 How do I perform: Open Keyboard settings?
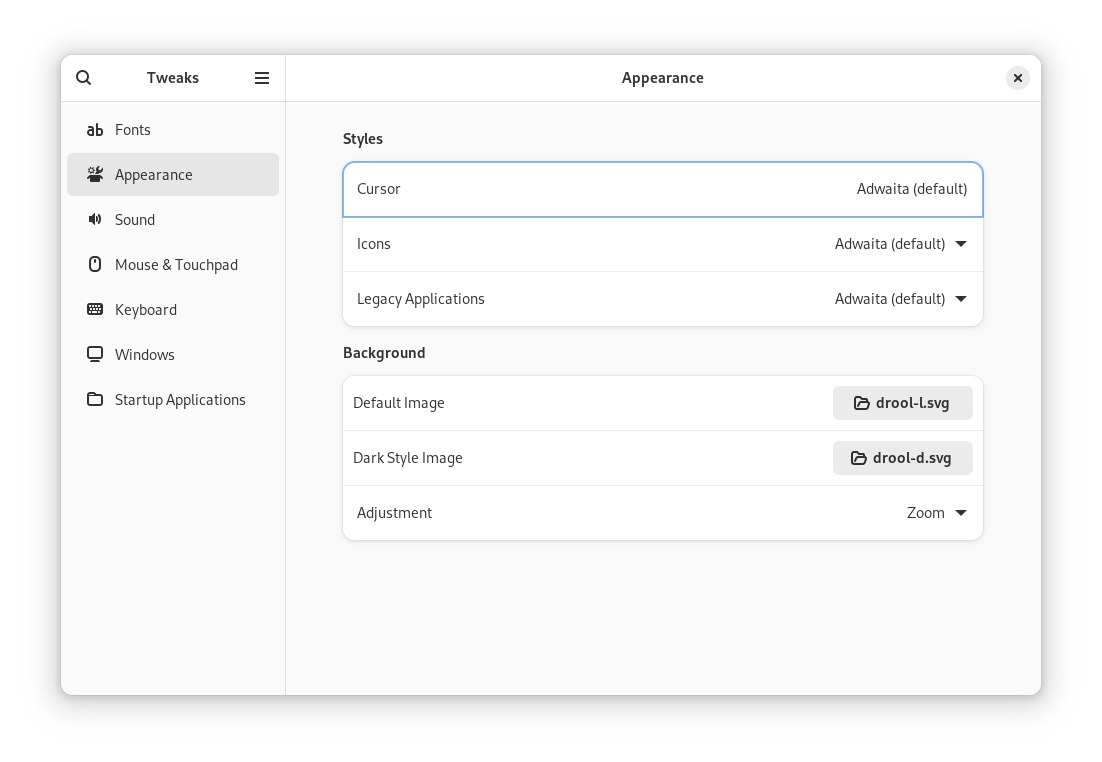click(x=173, y=310)
